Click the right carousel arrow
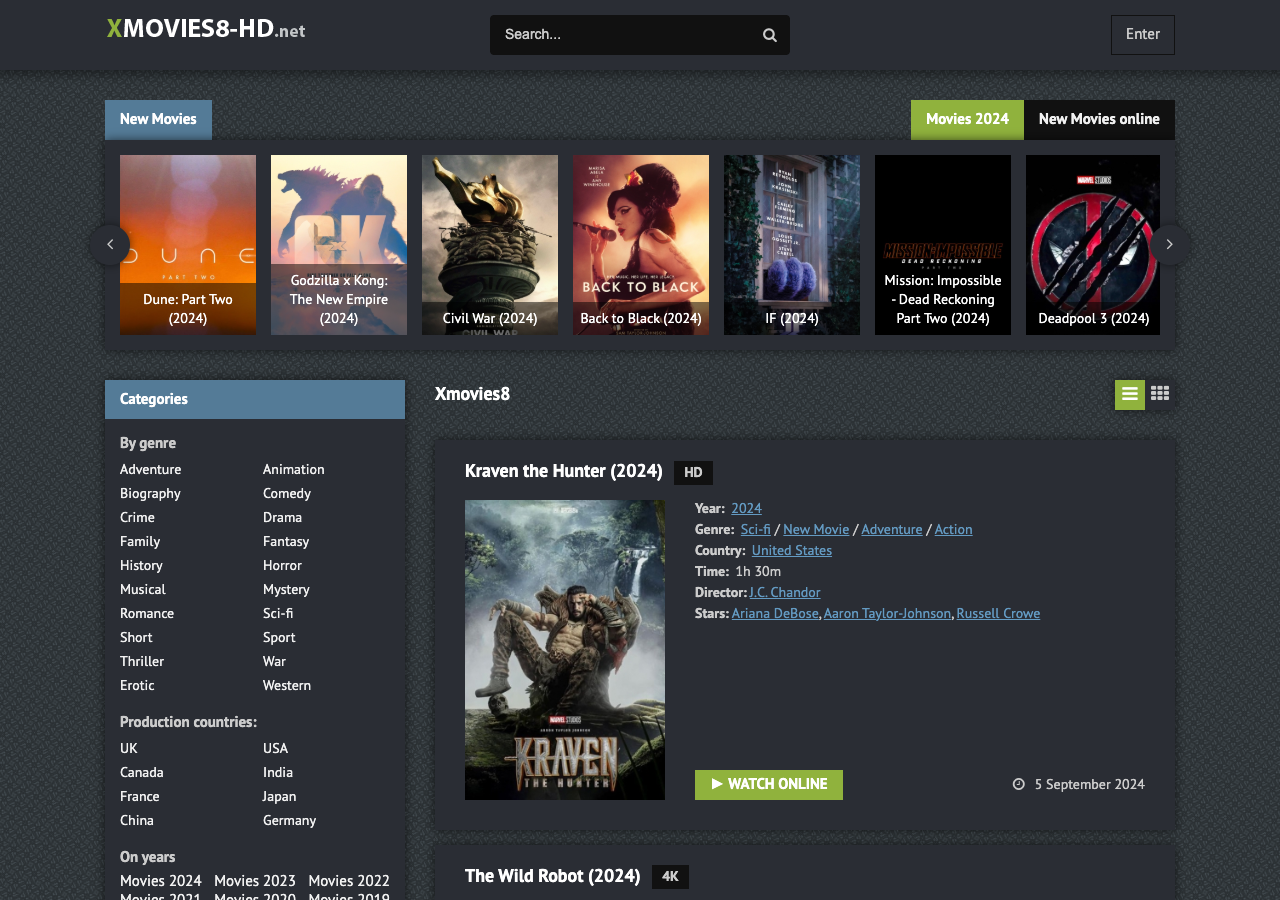1280x900 pixels. tap(1168, 244)
